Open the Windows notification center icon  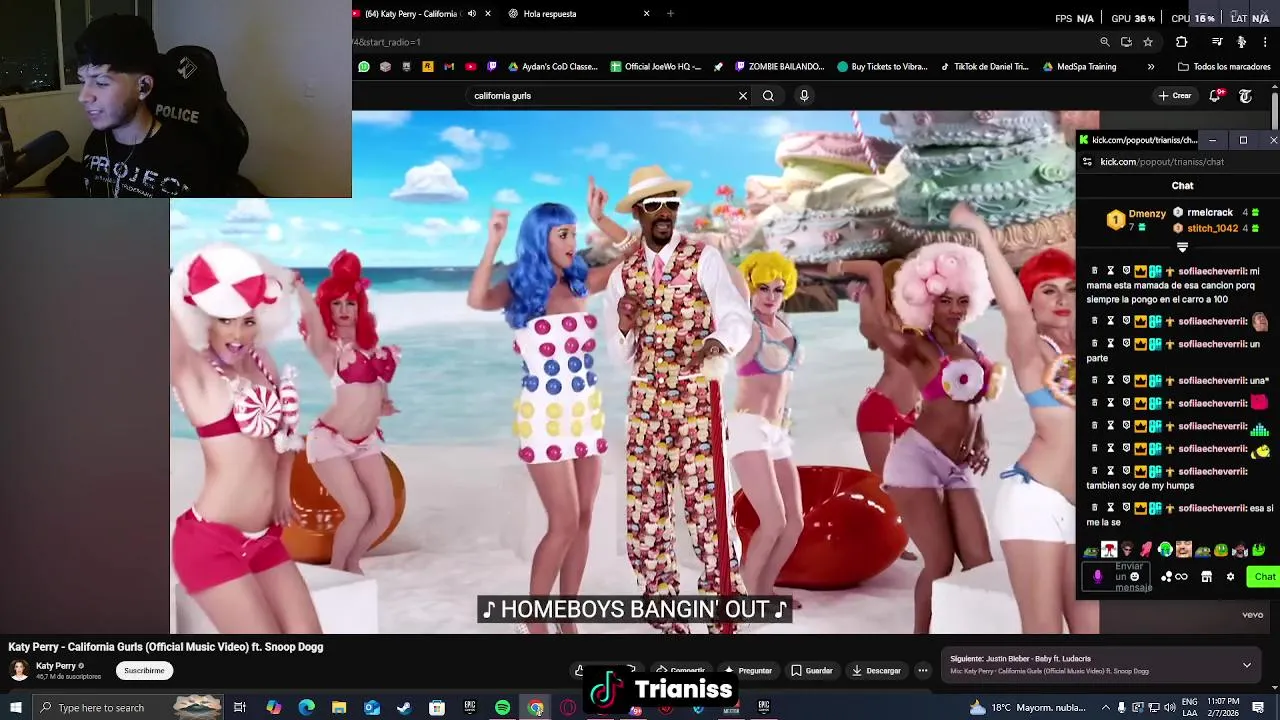coord(1259,708)
